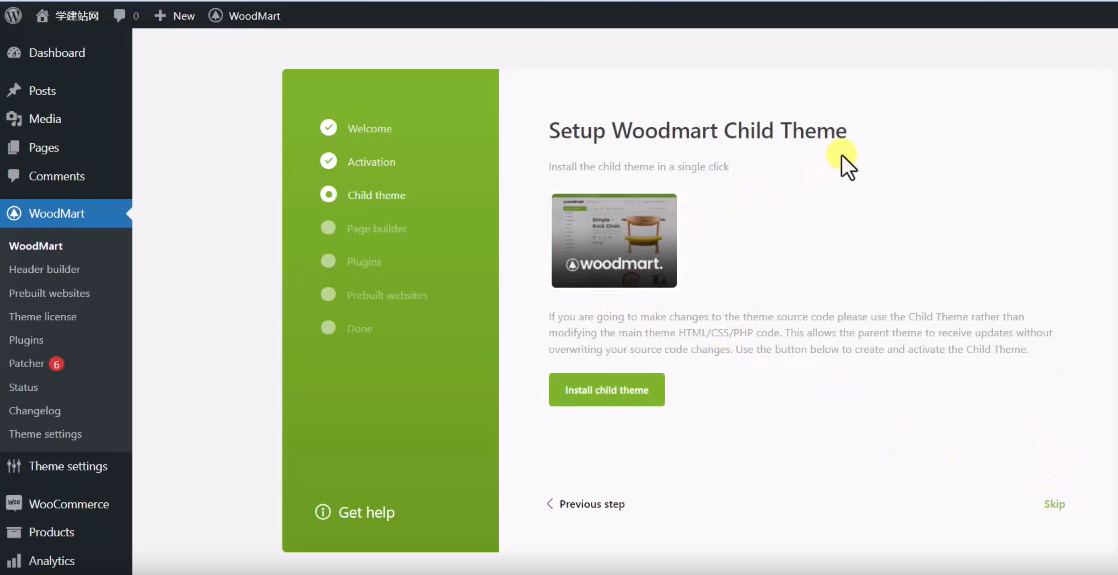This screenshot has width=1118, height=575.
Task: Click the Page builder step label
Action: (x=376, y=228)
